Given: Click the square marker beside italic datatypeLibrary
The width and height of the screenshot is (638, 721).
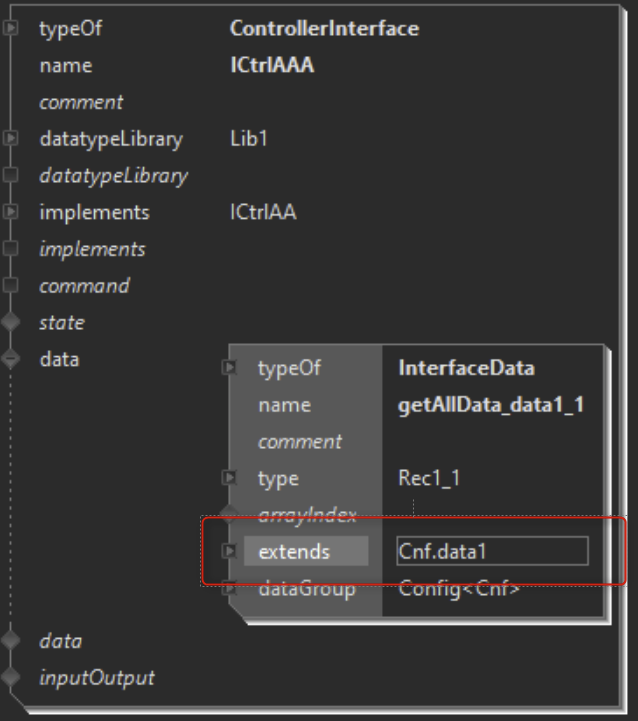Looking at the screenshot, I should [x=11, y=175].
